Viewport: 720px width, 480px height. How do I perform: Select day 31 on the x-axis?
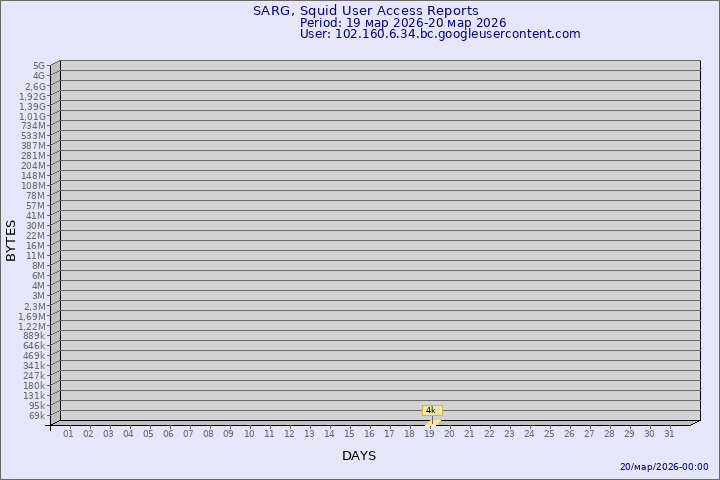pos(669,433)
